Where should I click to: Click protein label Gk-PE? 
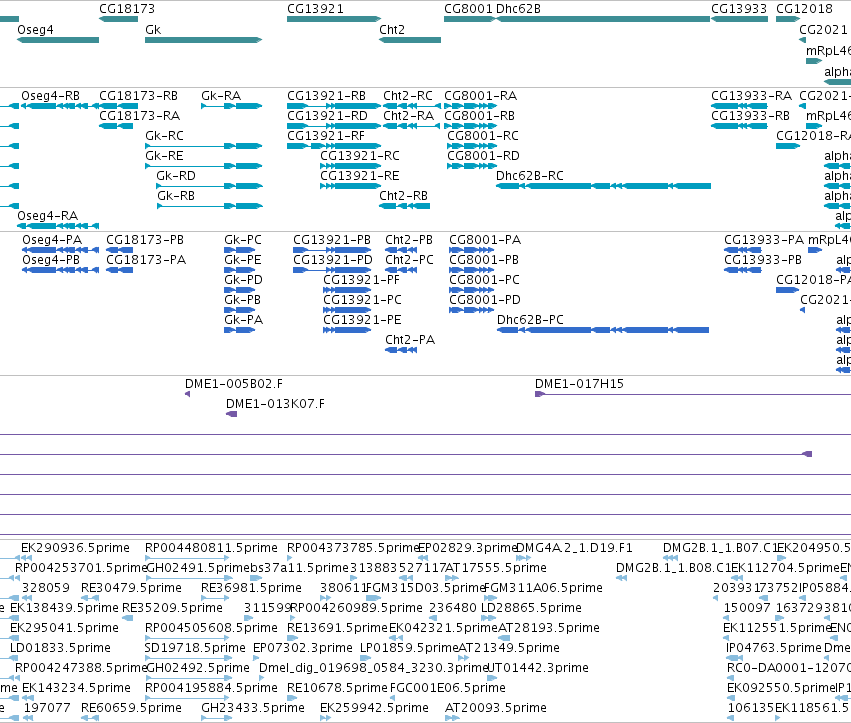tap(243, 261)
